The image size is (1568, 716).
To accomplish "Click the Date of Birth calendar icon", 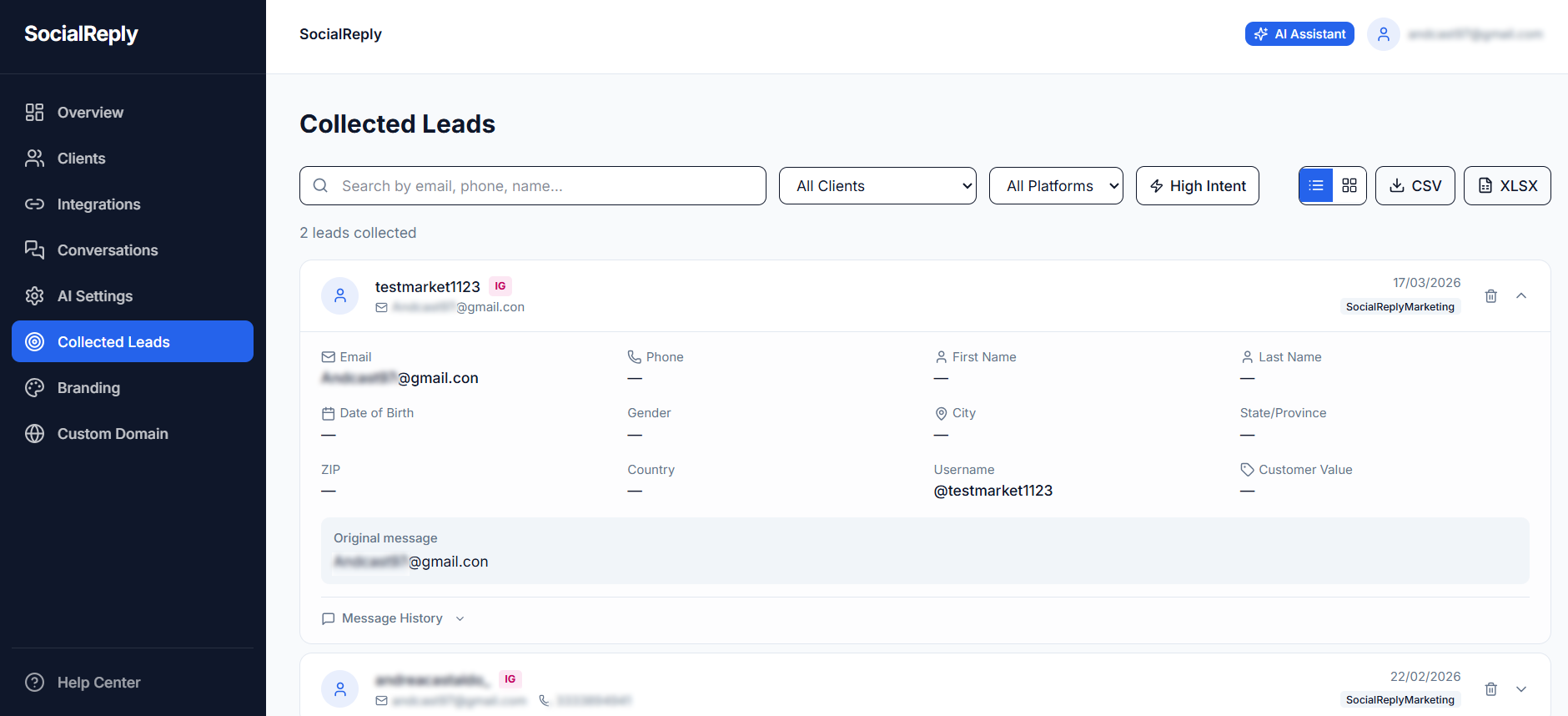I will coord(328,413).
